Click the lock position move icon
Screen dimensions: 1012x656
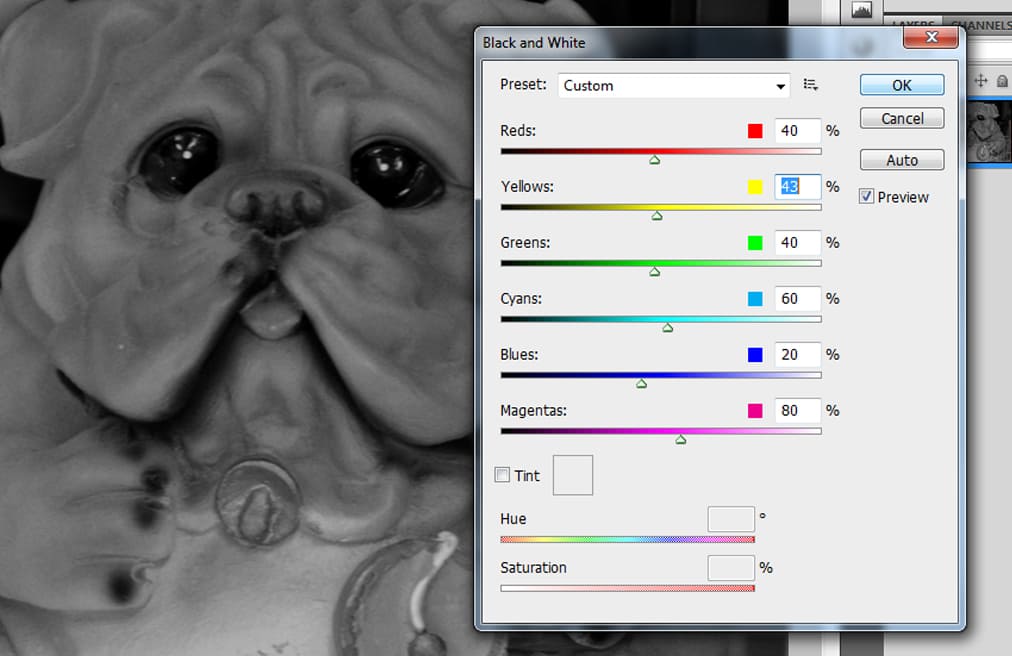coord(981,81)
